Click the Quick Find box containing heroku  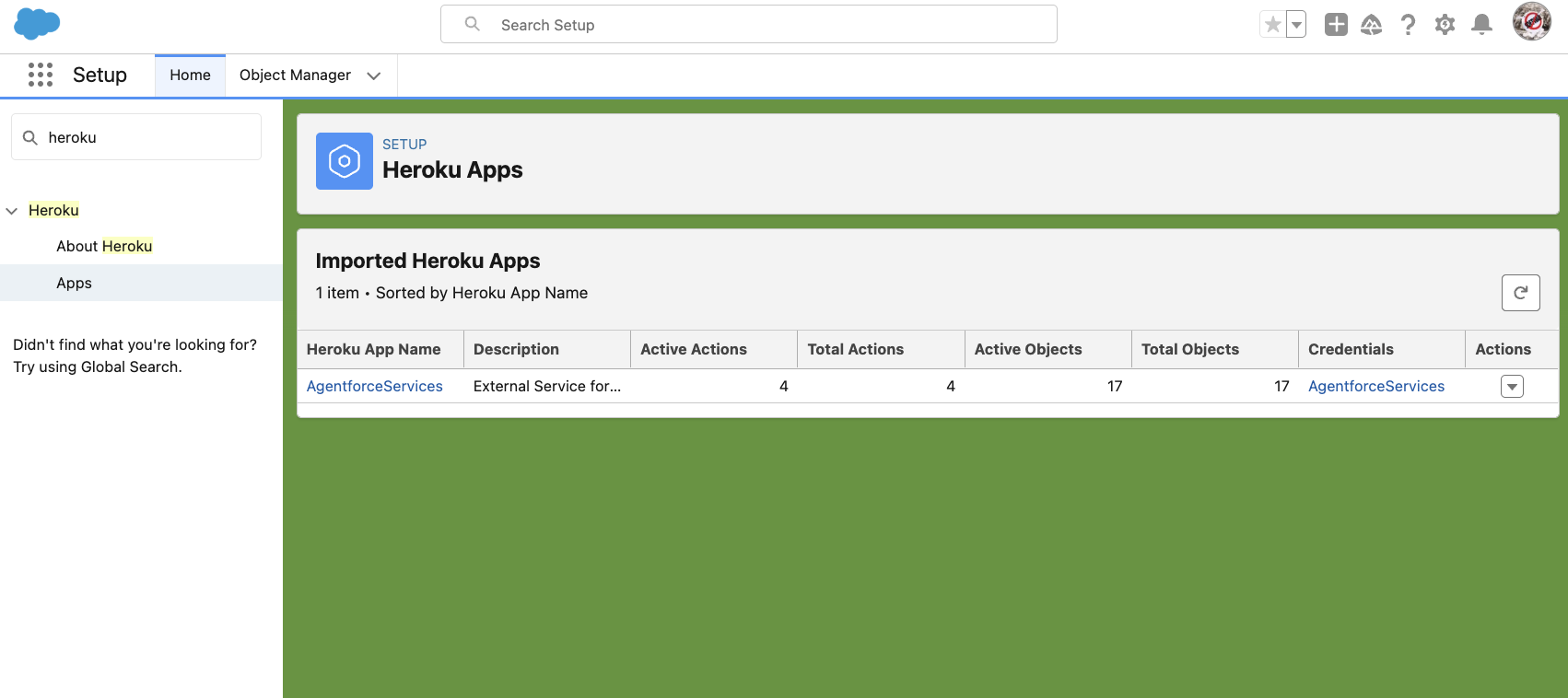136,137
